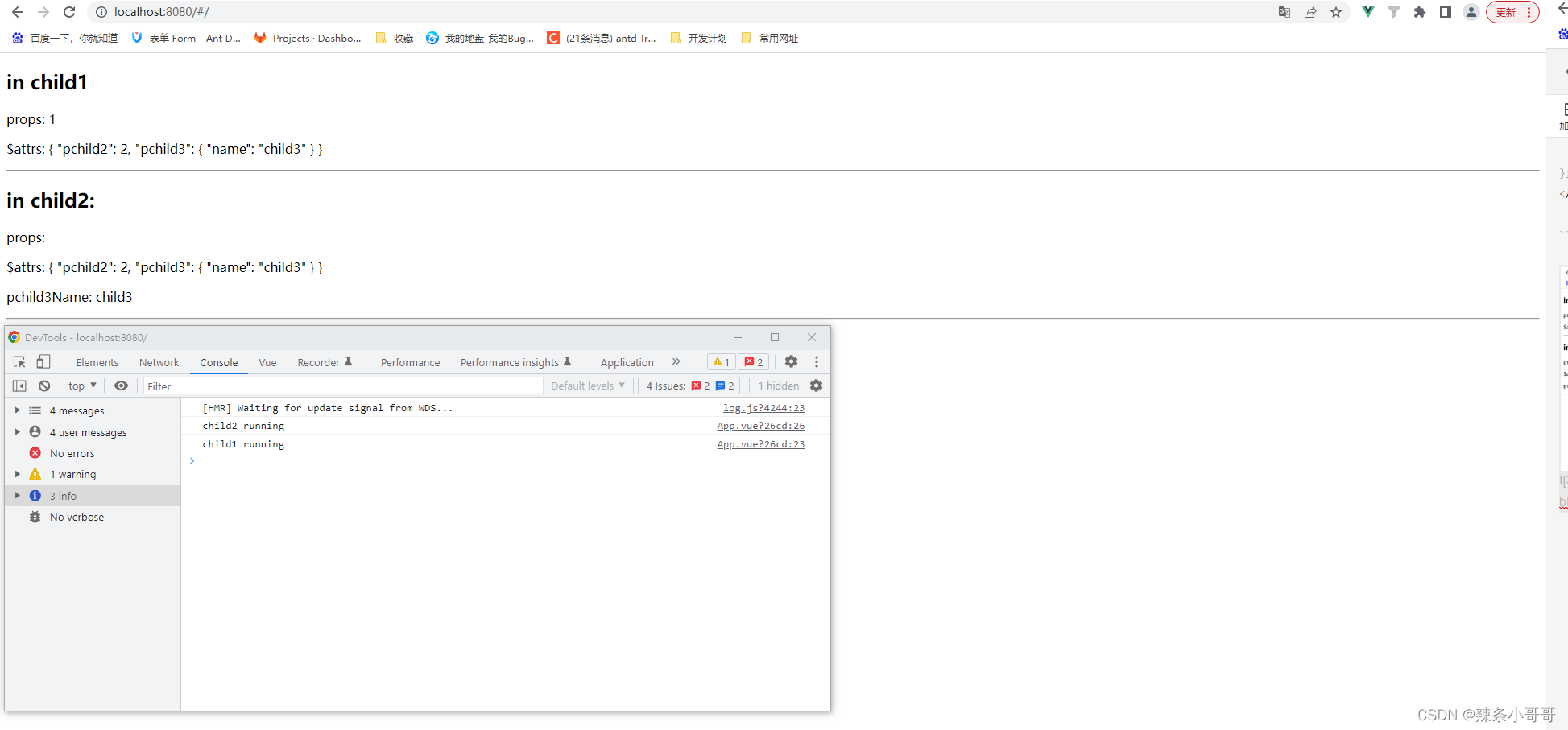The image size is (1568, 730).
Task: Open the 开发计划 bookmark folder
Action: 698,38
